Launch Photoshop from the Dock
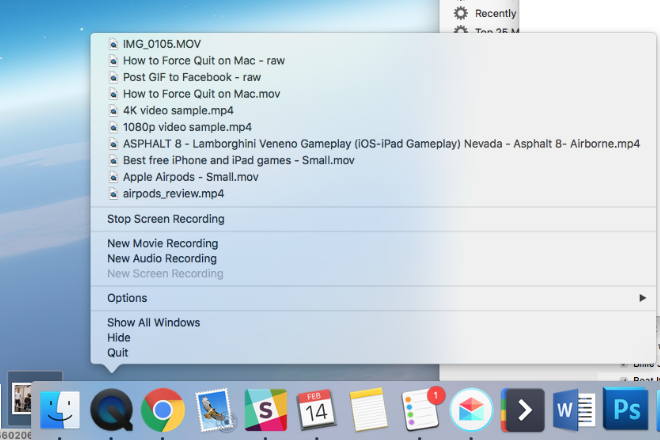660x440 pixels. [625, 408]
